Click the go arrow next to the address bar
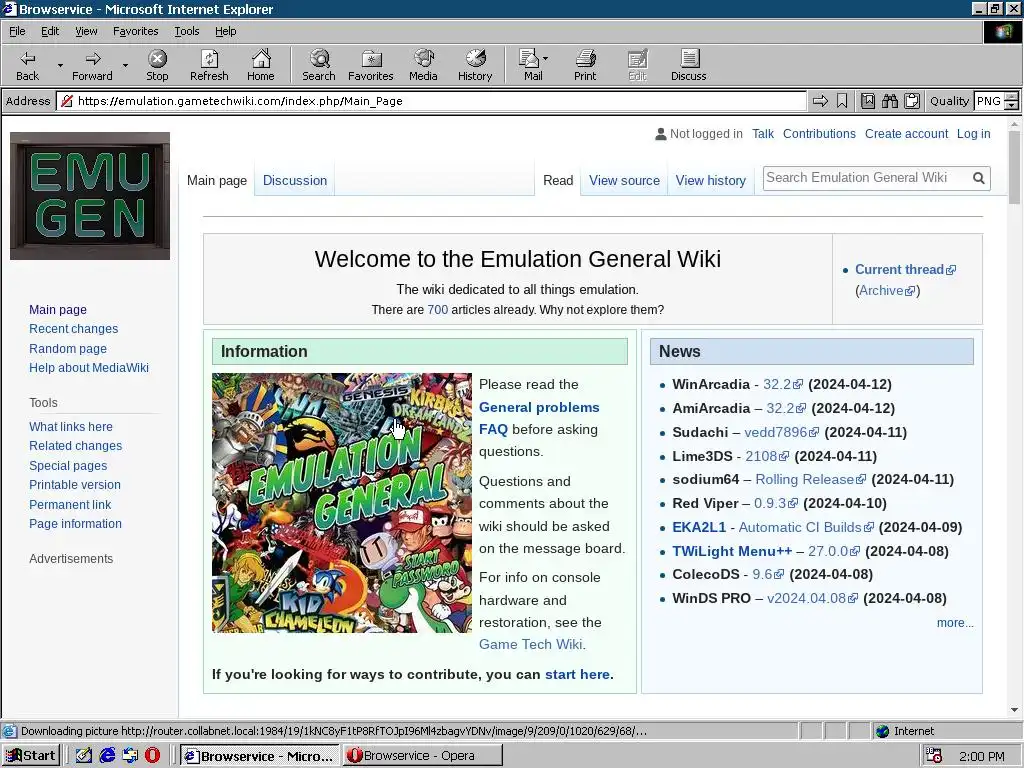Image resolution: width=1024 pixels, height=768 pixels. (820, 101)
